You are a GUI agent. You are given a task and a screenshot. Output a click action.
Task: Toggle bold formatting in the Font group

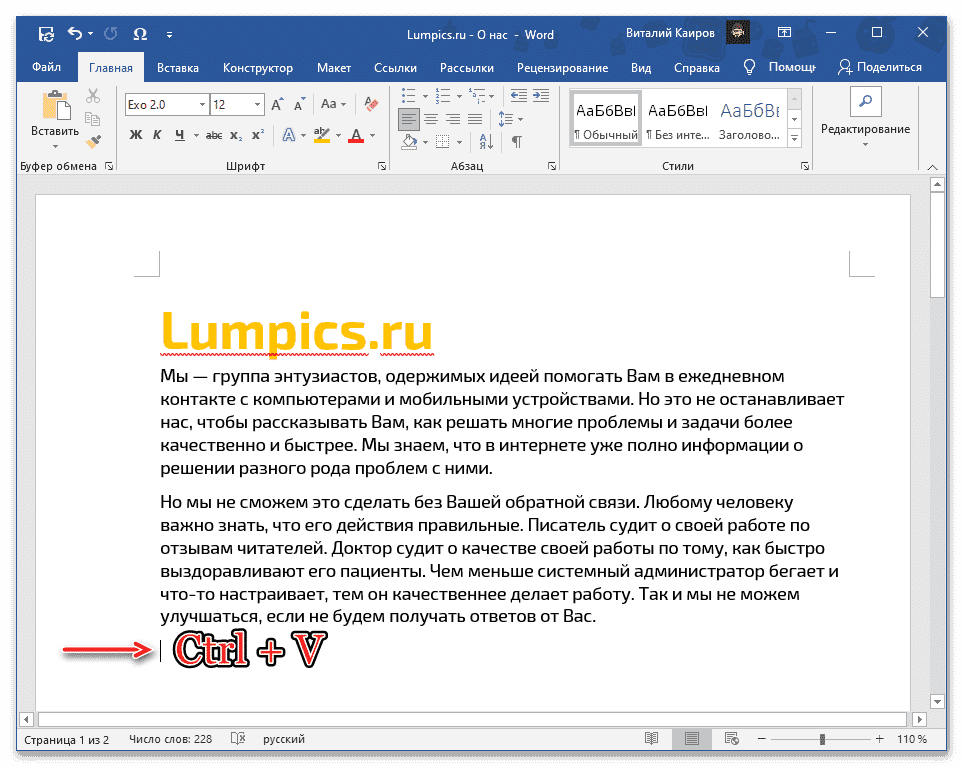click(136, 134)
